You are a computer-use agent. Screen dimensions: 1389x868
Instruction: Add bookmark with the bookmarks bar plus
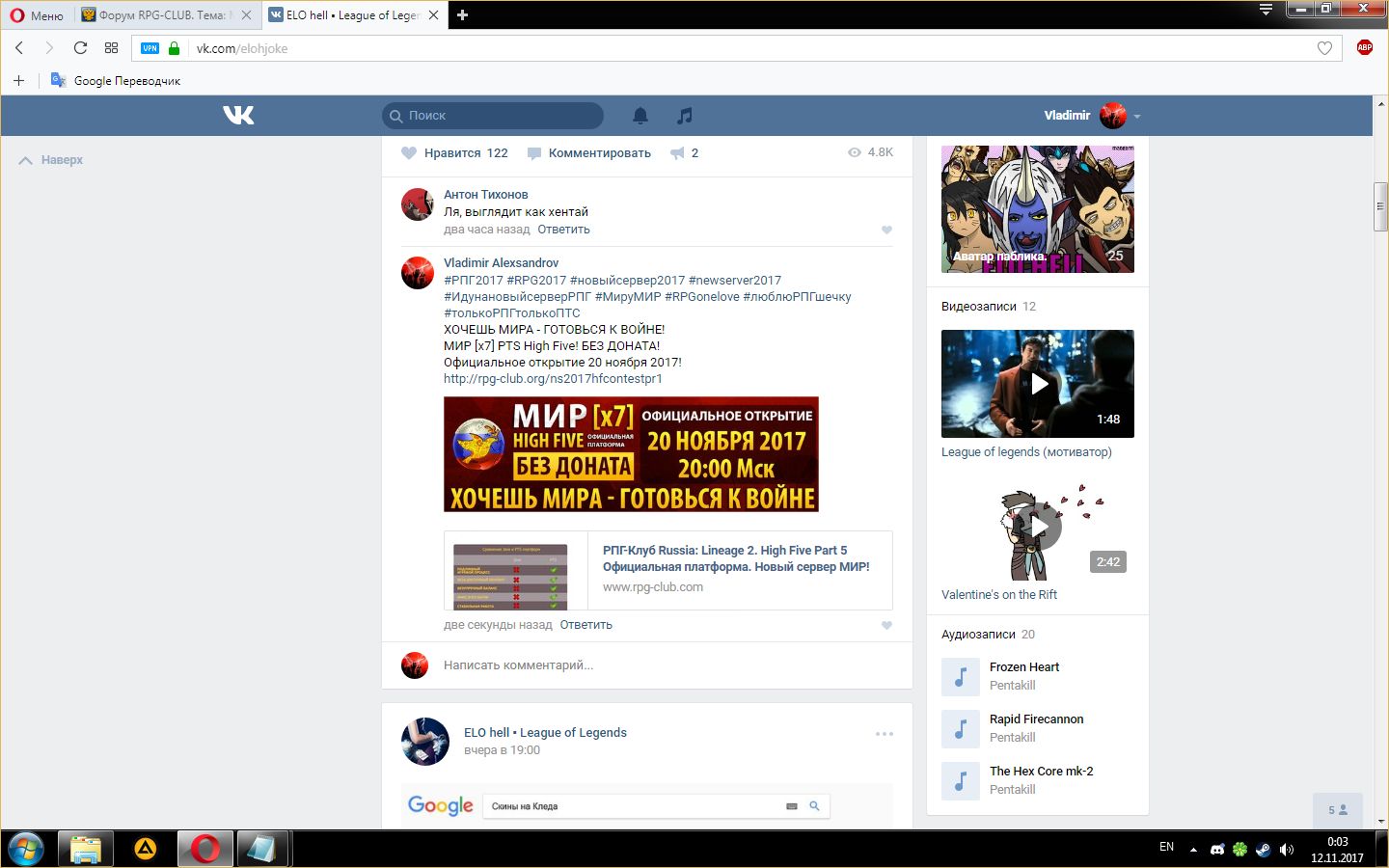pos(18,80)
